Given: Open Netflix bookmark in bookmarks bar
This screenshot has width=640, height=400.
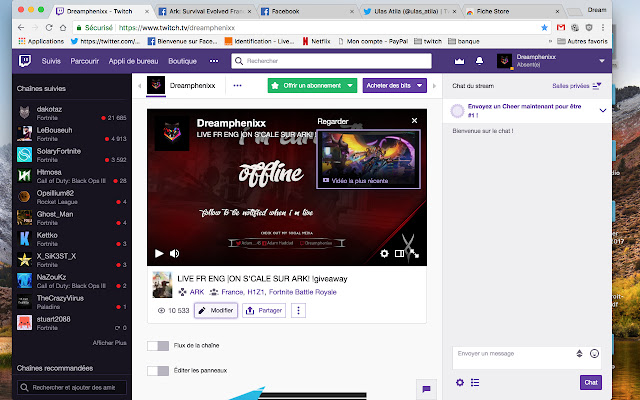Looking at the screenshot, I should tap(316, 41).
